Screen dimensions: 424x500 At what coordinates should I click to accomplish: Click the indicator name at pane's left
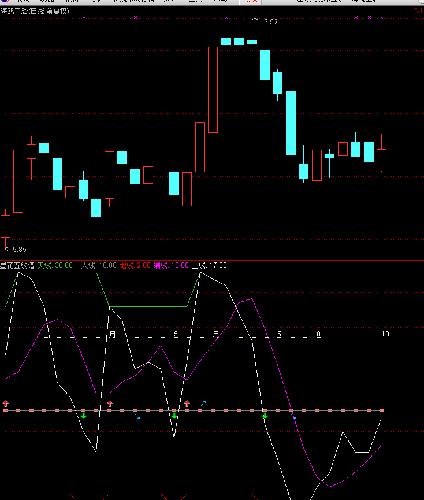click(17, 266)
